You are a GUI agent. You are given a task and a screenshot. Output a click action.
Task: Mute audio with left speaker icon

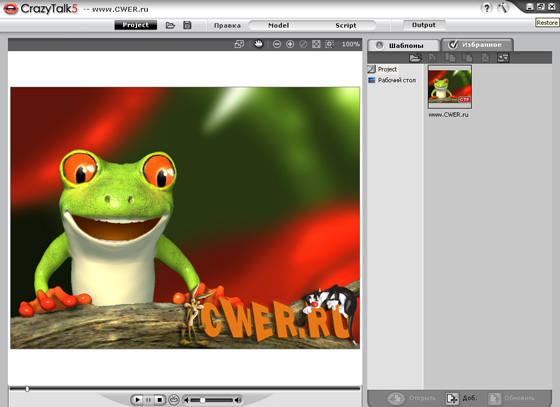coord(186,400)
